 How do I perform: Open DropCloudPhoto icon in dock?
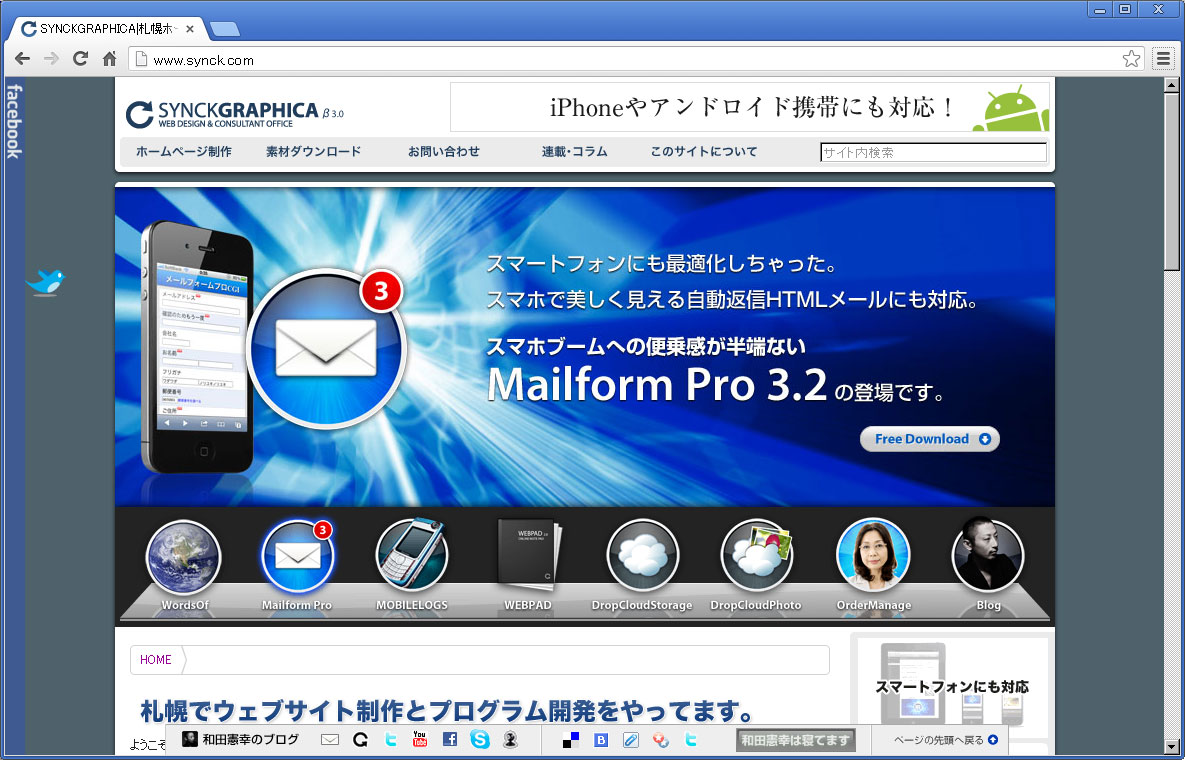click(756, 557)
